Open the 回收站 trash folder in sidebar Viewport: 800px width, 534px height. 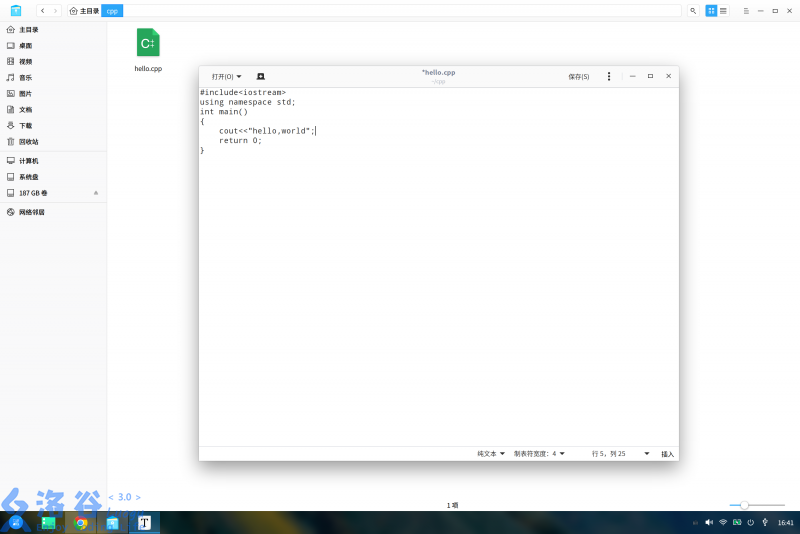(x=28, y=141)
